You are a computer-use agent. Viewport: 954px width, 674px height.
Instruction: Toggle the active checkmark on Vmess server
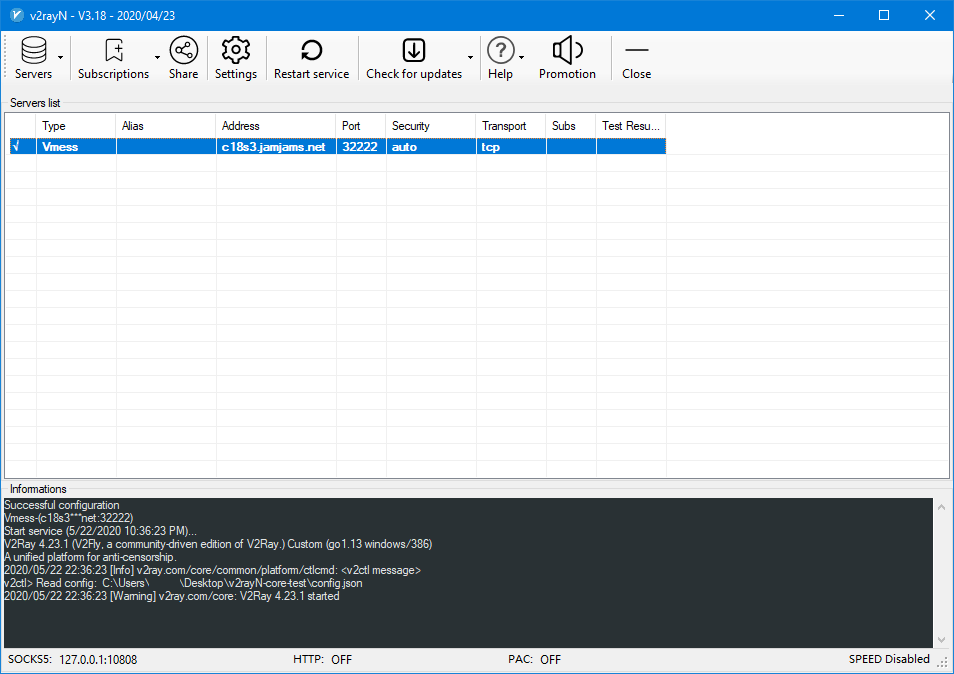click(15, 146)
